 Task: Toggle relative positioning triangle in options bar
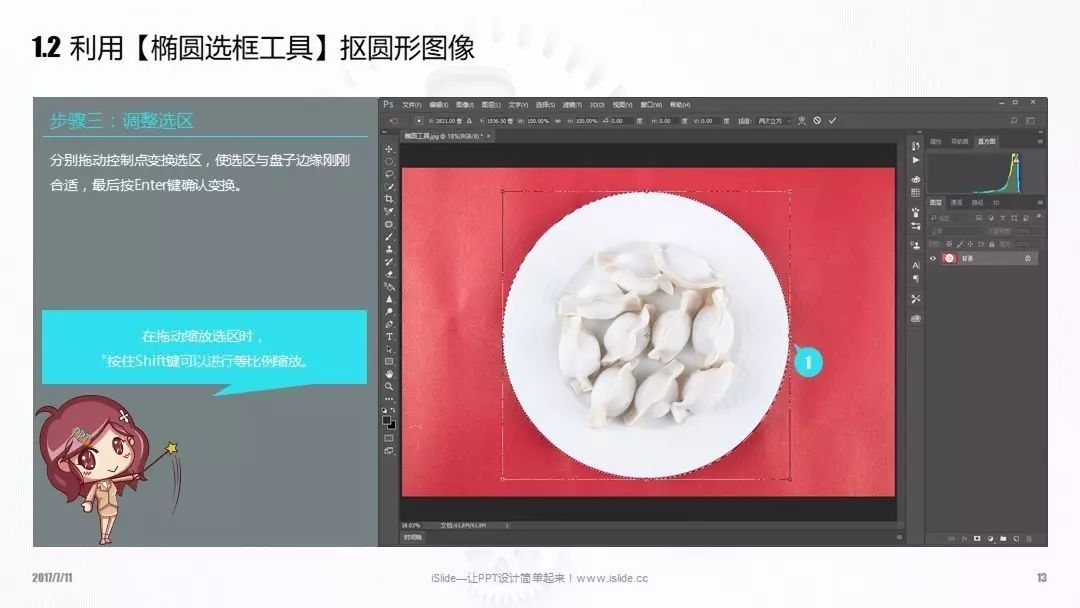[469, 120]
